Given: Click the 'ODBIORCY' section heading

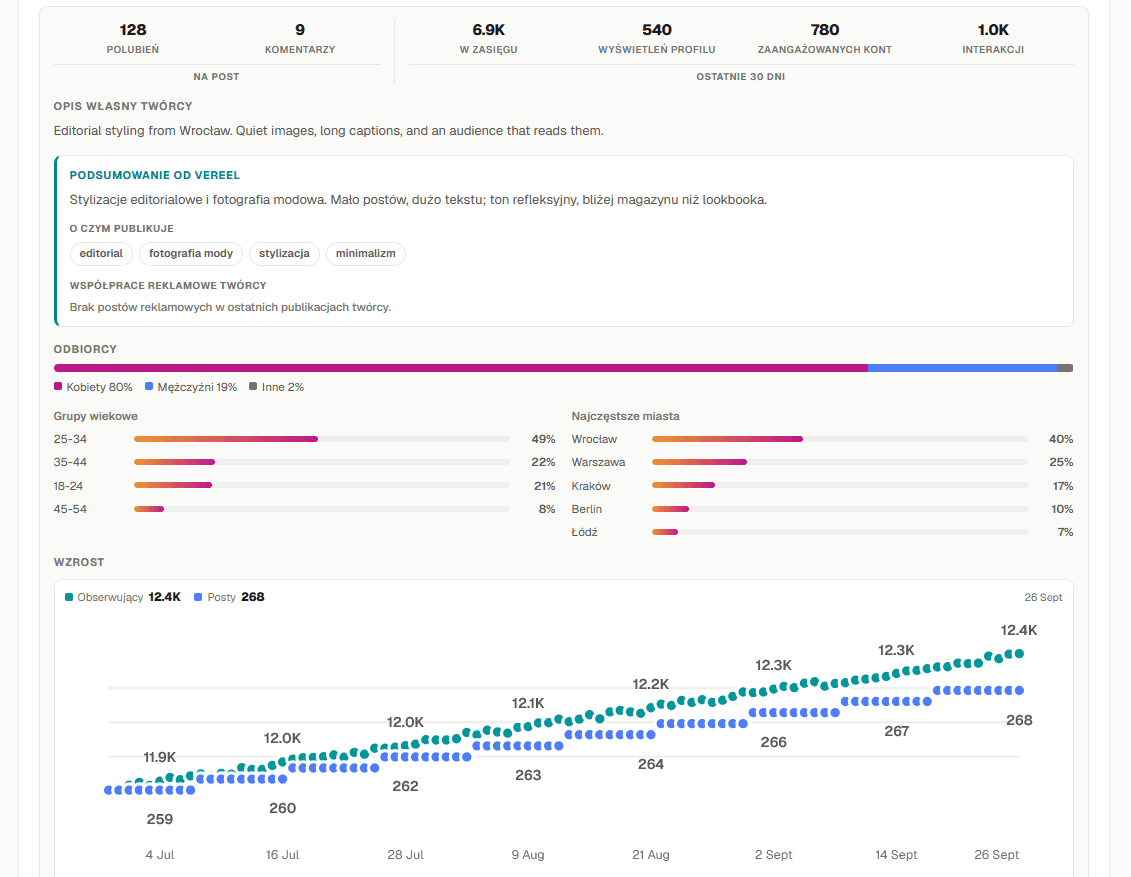Looking at the screenshot, I should coord(85,349).
